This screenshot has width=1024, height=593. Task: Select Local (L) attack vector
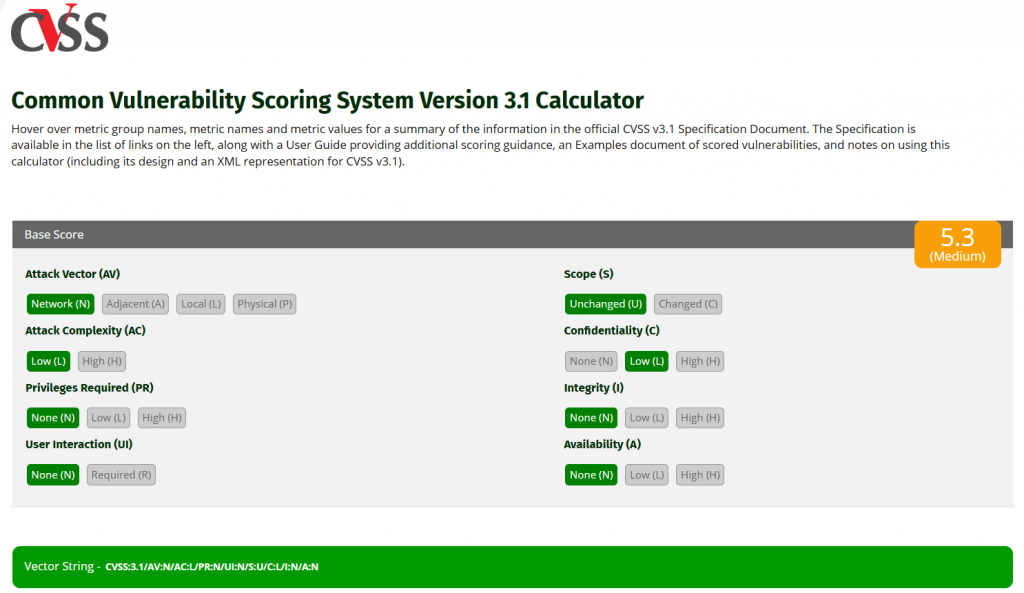(200, 304)
